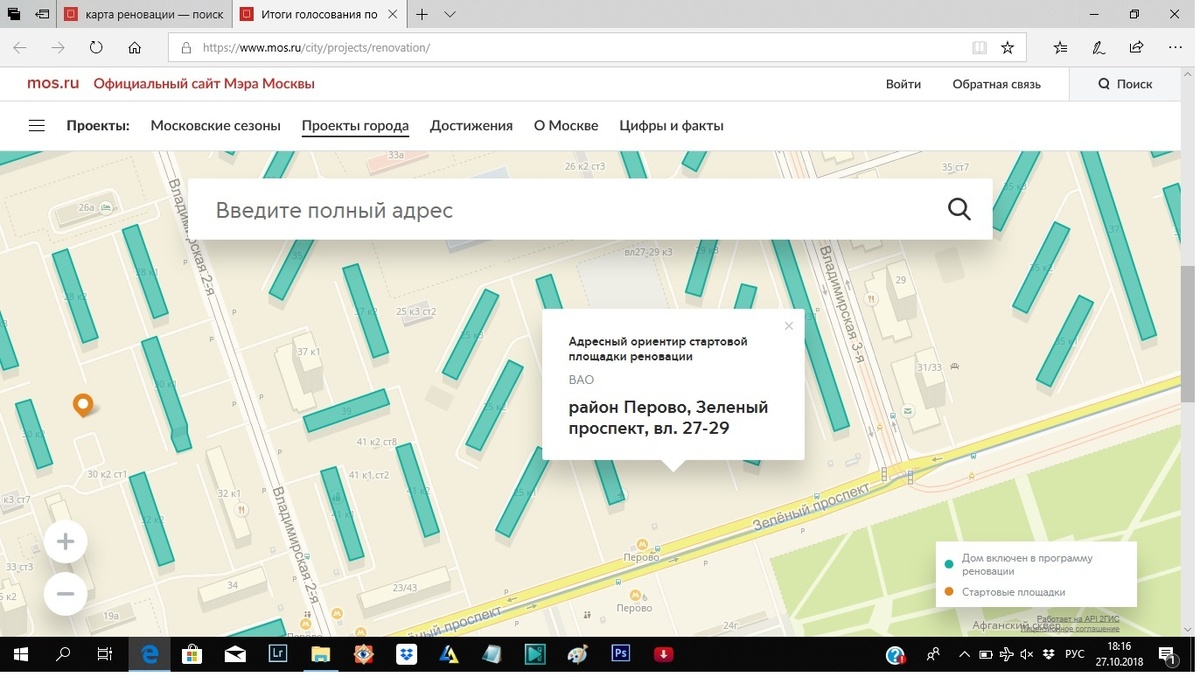This screenshot has height=677, width=1200.
Task: Close the renovation site info popup
Action: pos(789,326)
